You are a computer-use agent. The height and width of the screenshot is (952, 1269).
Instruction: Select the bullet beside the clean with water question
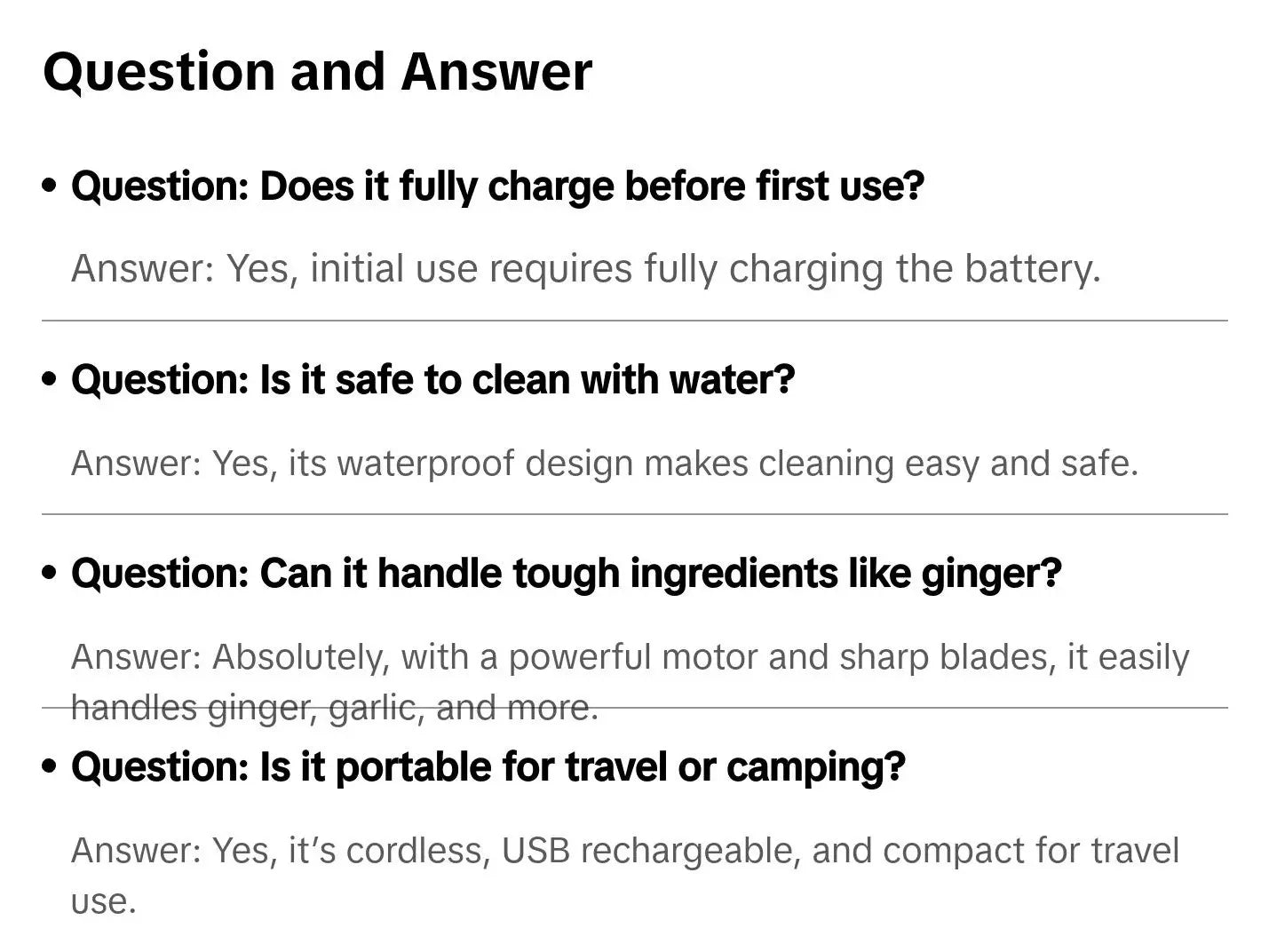(x=50, y=380)
